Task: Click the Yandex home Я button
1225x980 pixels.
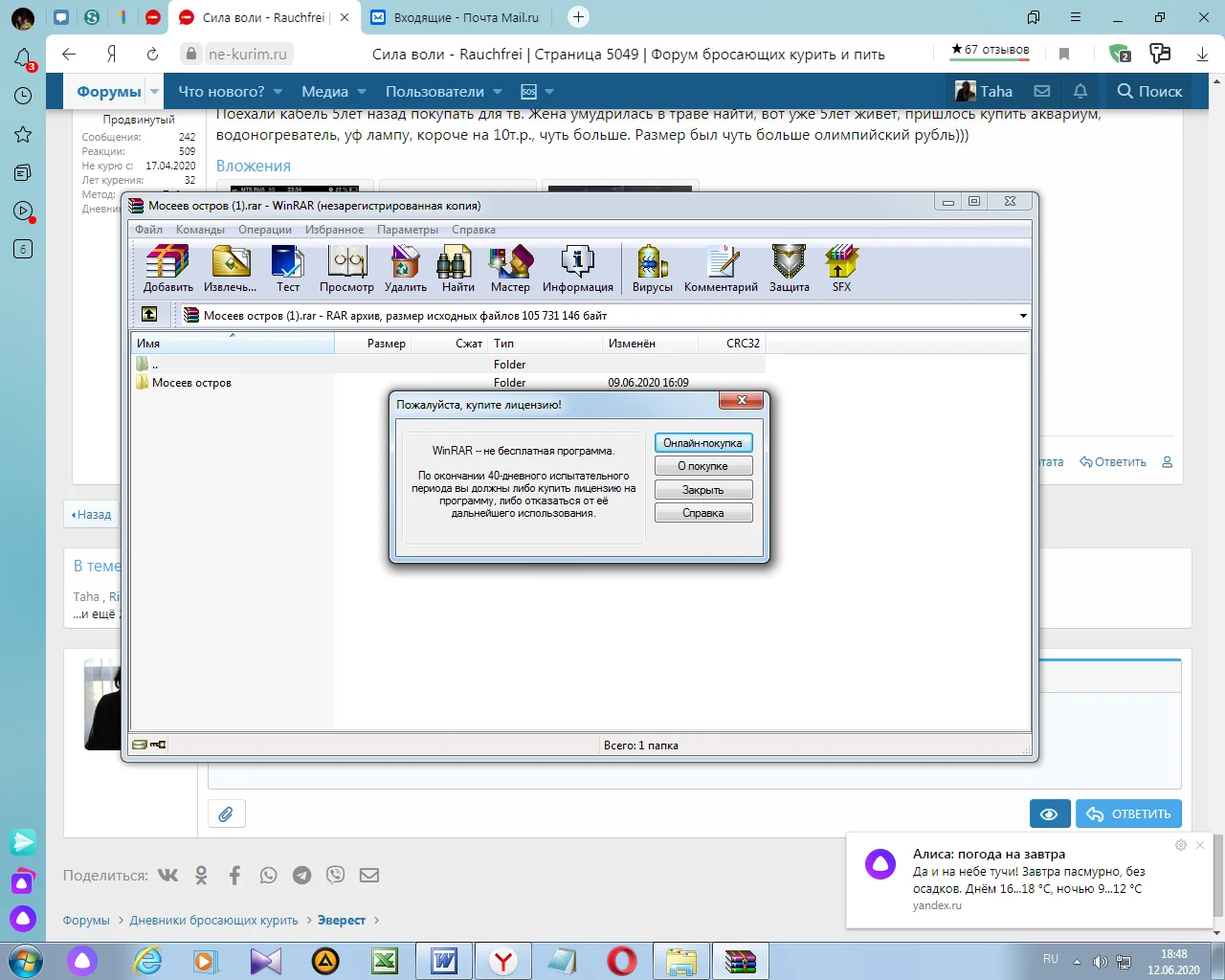Action: tap(112, 55)
